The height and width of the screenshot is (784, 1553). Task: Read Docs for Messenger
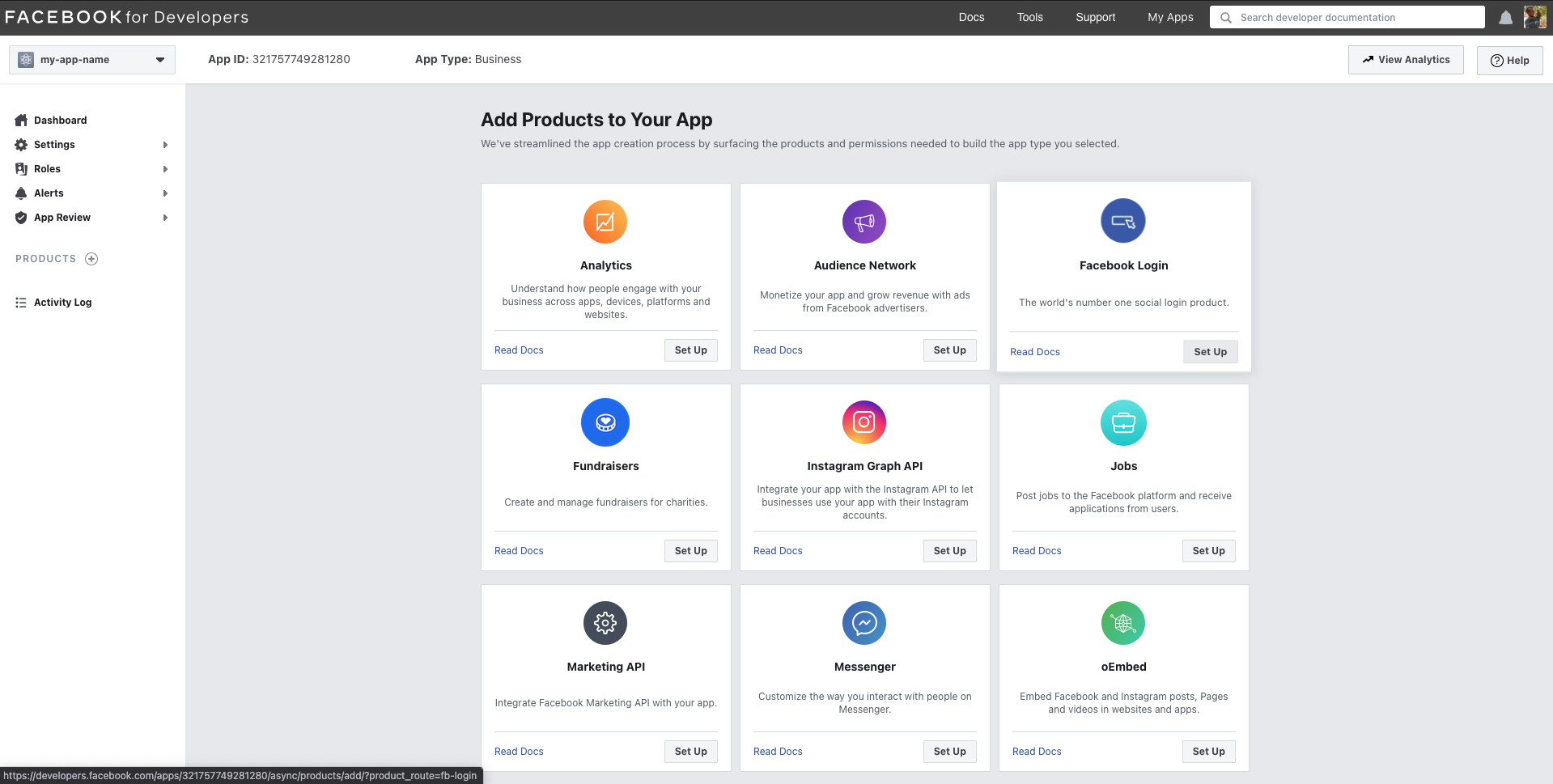[x=778, y=752]
